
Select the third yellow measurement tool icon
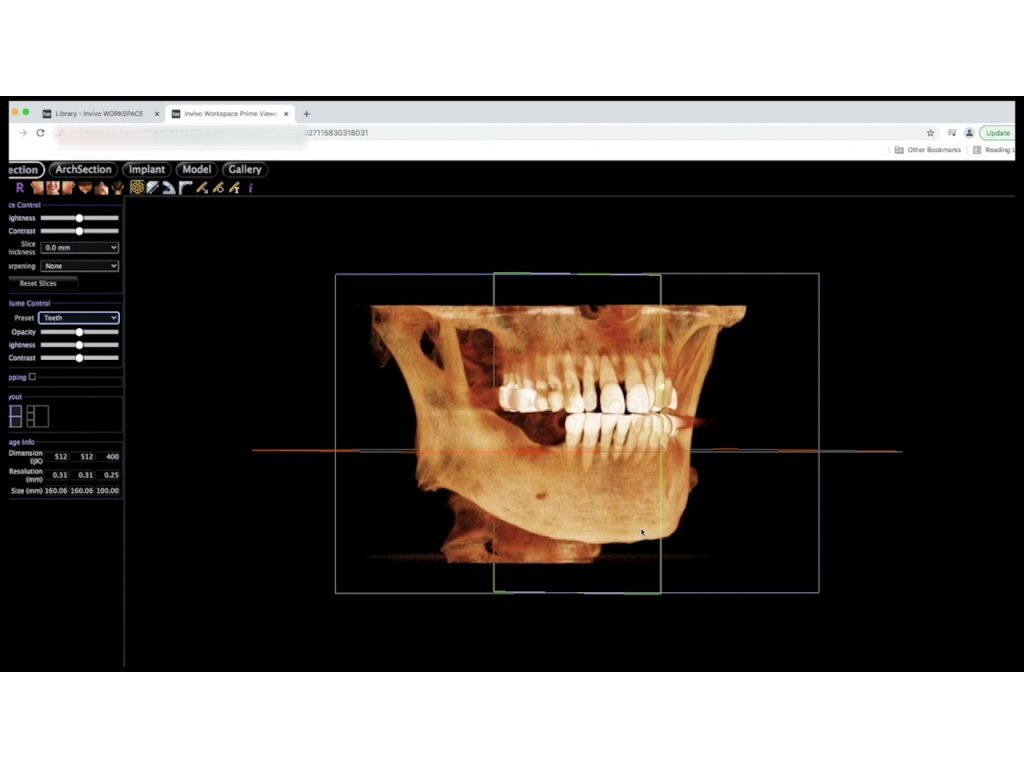click(234, 188)
